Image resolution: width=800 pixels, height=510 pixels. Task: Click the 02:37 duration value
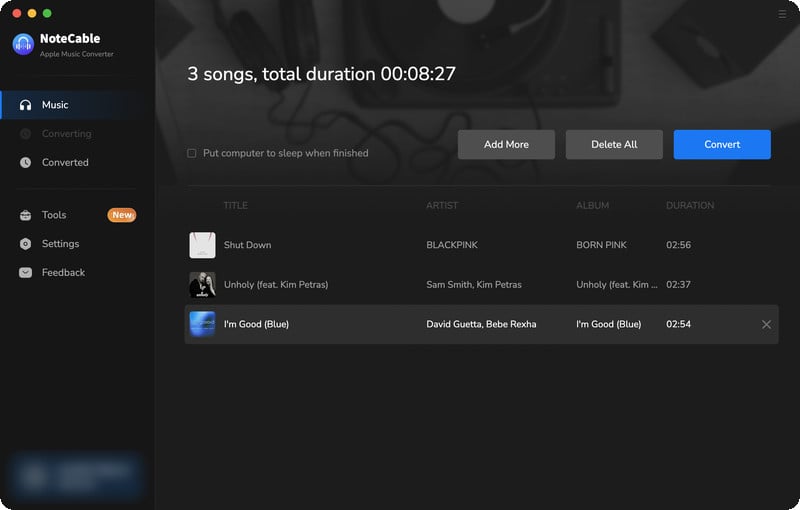(x=679, y=285)
